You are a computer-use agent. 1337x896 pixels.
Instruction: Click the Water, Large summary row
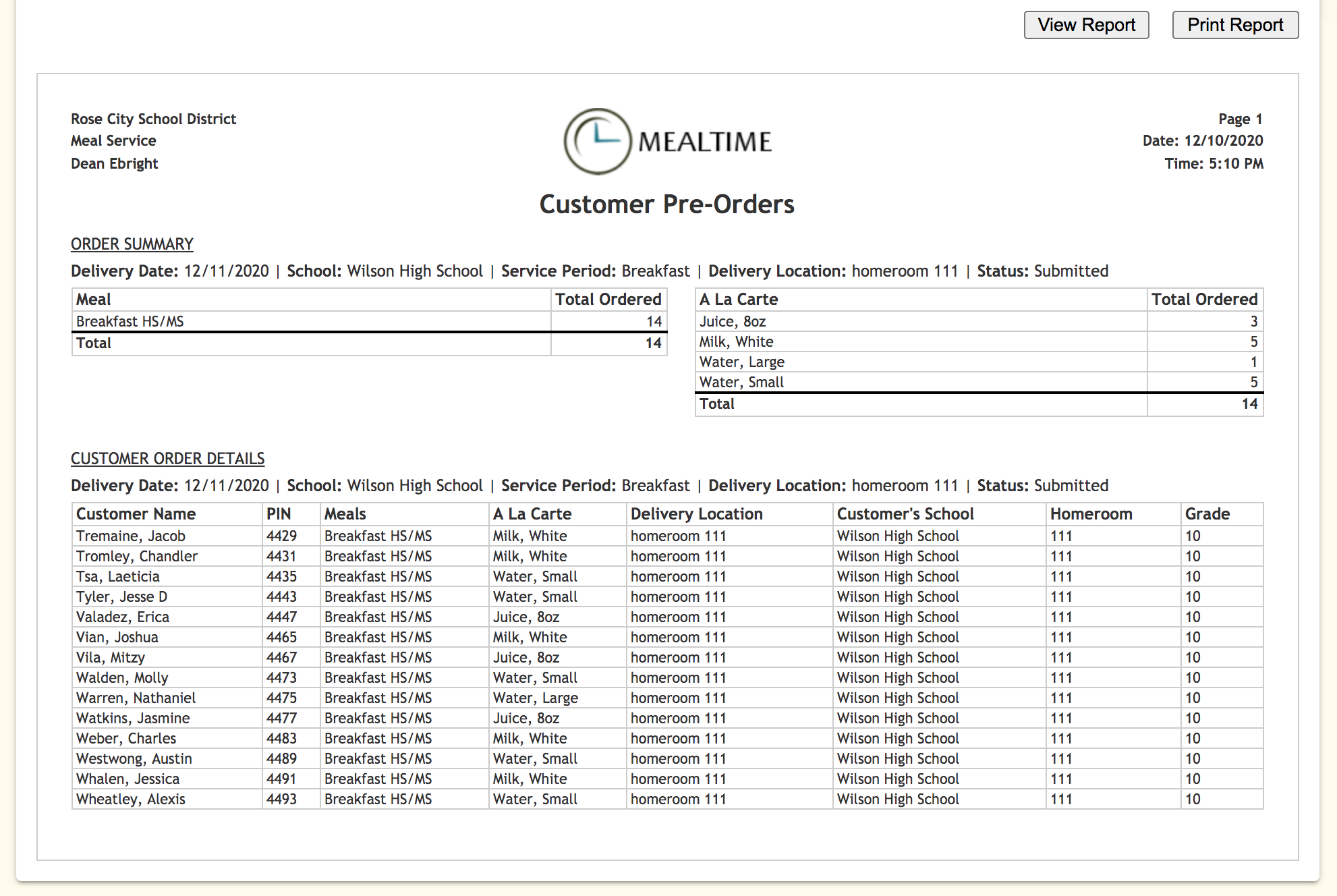click(742, 362)
